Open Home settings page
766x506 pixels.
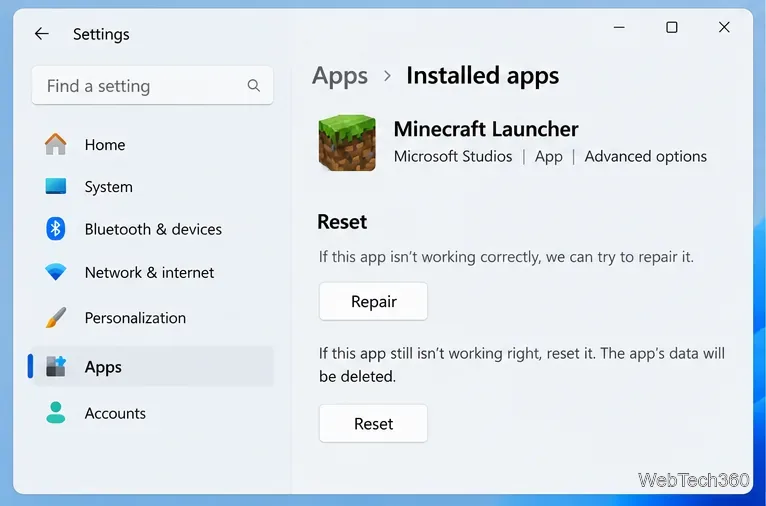[x=152, y=145]
